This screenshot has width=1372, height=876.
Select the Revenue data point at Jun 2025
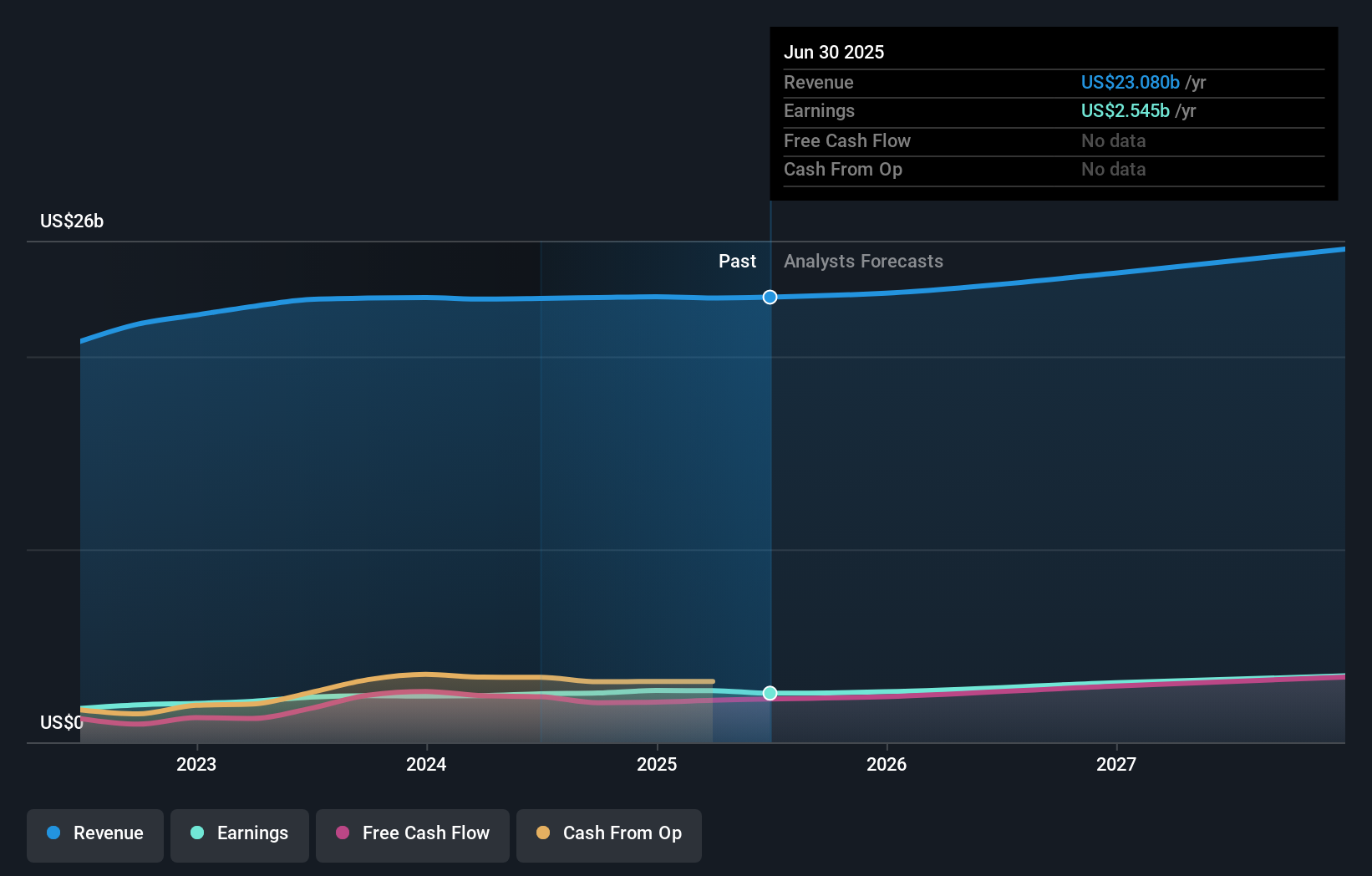770,297
